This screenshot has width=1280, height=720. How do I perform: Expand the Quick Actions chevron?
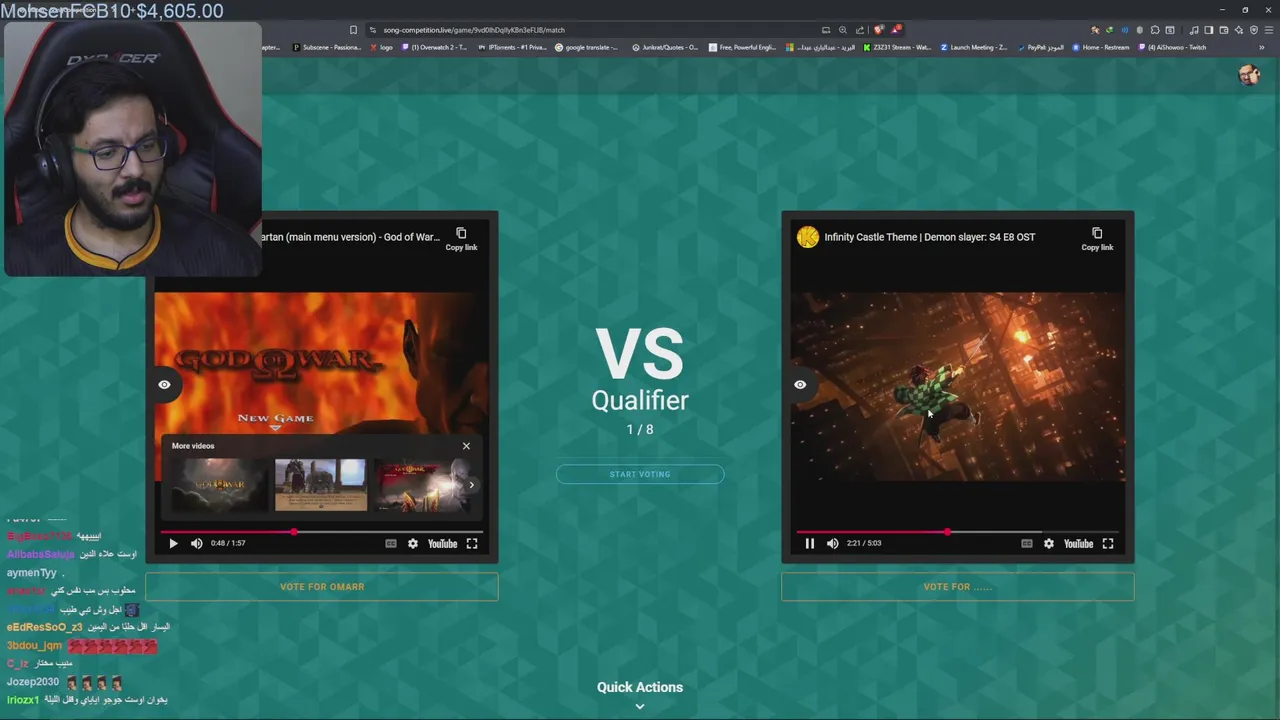640,706
